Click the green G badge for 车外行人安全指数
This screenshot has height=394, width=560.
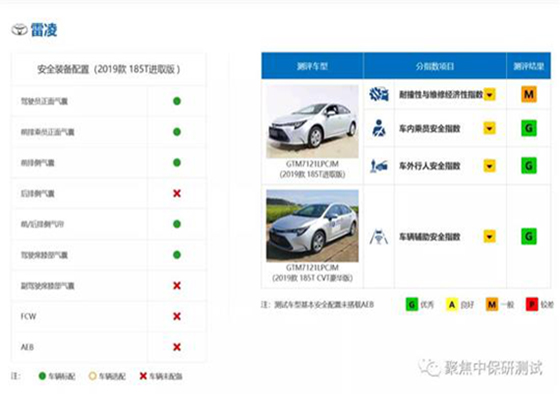pyautogui.click(x=529, y=166)
